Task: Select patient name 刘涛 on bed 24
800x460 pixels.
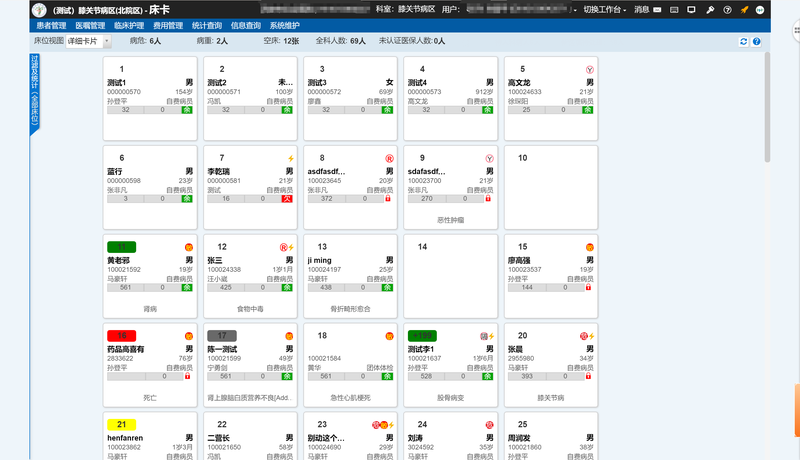Action: click(415, 438)
